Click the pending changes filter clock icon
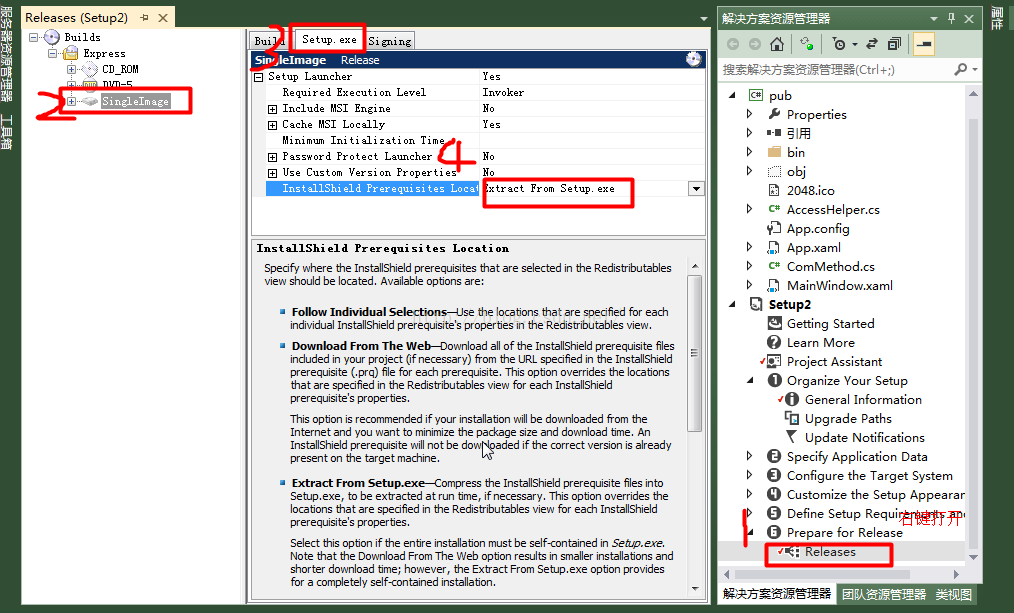Screen dimensions: 1014x613 pos(839,44)
